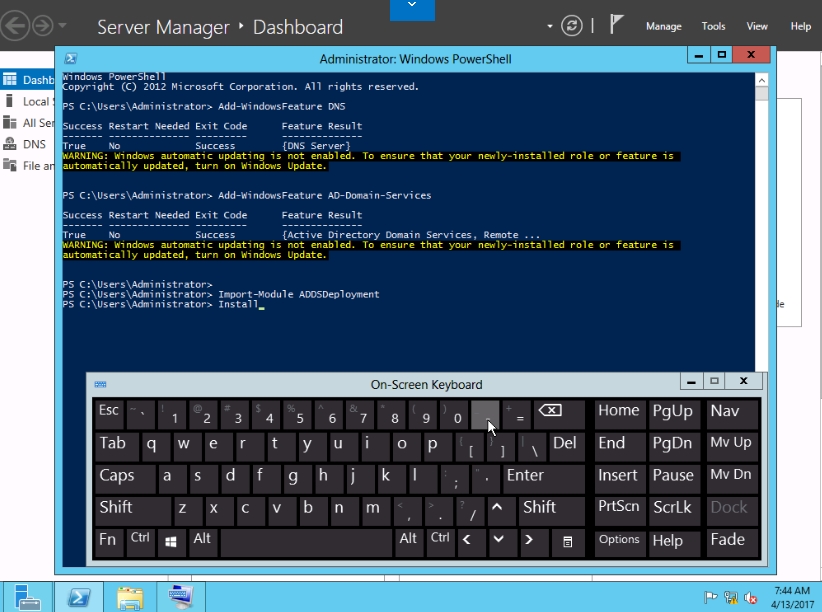
Task: Click the Server Manager forward arrow
Action: (x=42, y=25)
